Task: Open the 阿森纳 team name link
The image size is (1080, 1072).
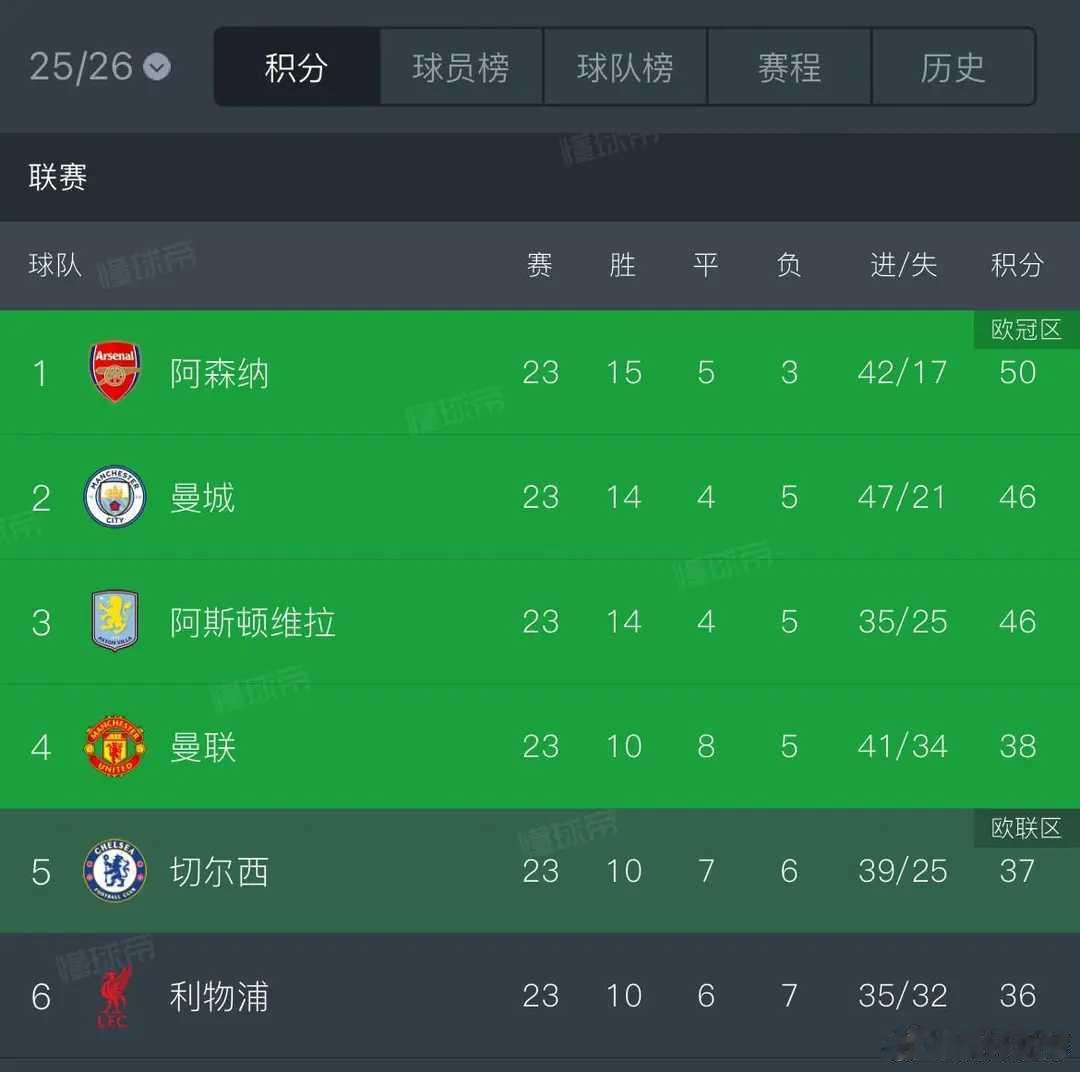Action: click(219, 373)
